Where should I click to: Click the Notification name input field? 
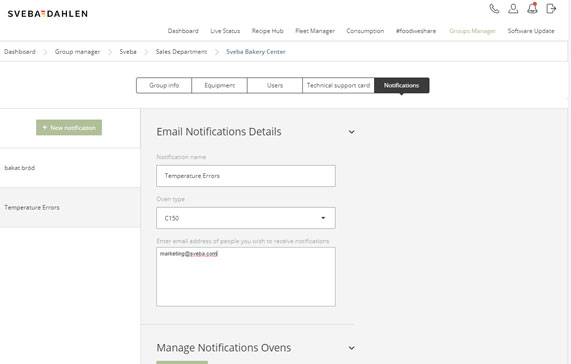(246, 176)
